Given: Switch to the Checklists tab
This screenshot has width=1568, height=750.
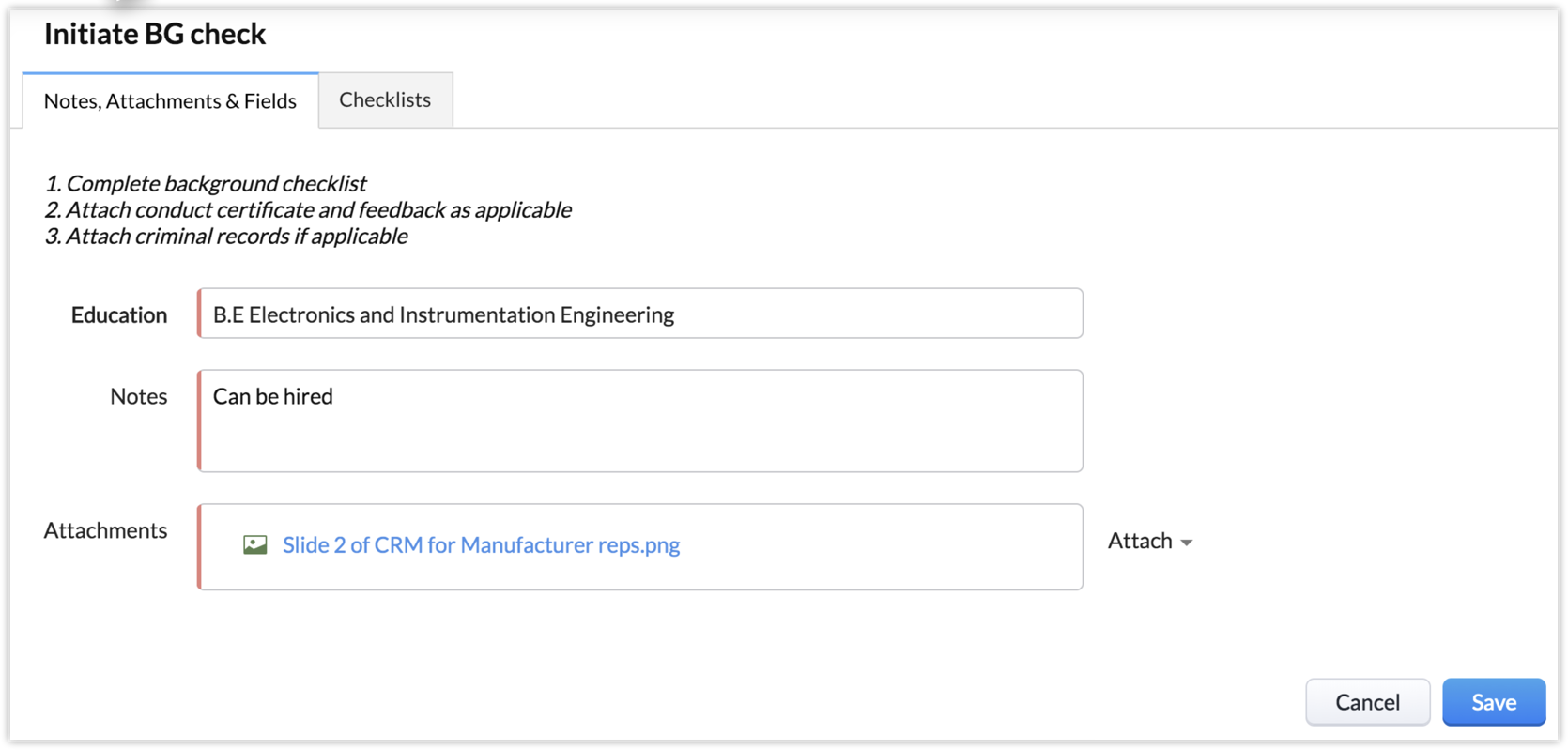Looking at the screenshot, I should [x=385, y=99].
